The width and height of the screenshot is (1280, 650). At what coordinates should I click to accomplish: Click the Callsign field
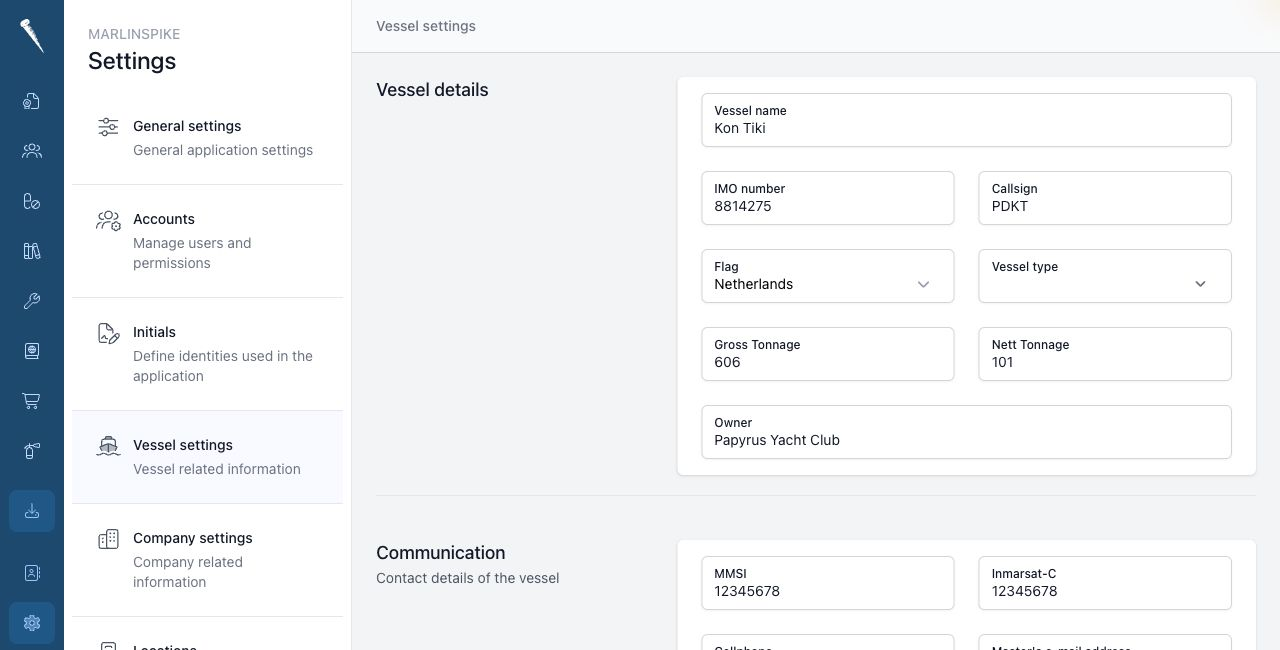click(1104, 198)
